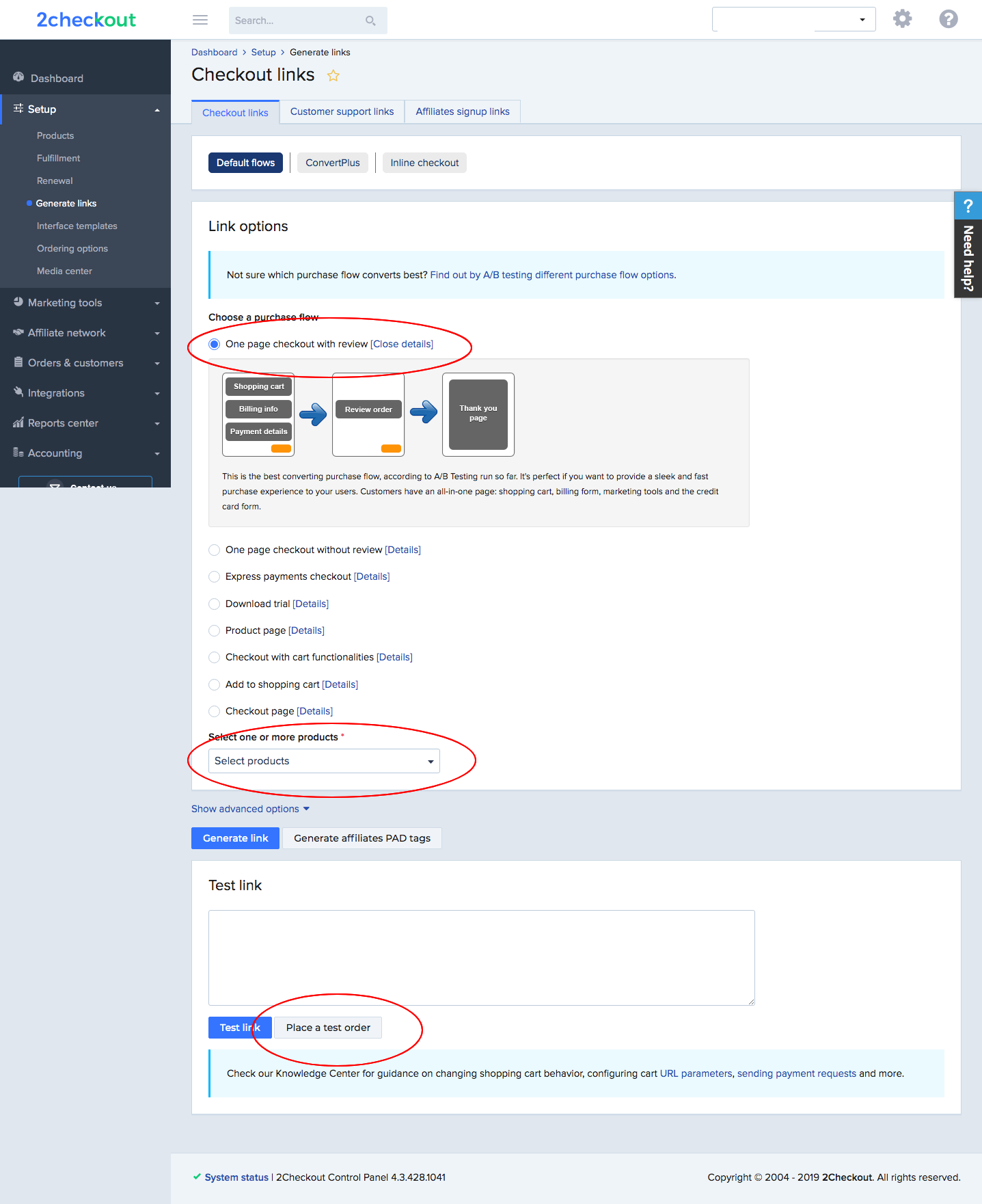This screenshot has width=982, height=1204.
Task: Select Download trial purchase flow
Action: tap(214, 604)
